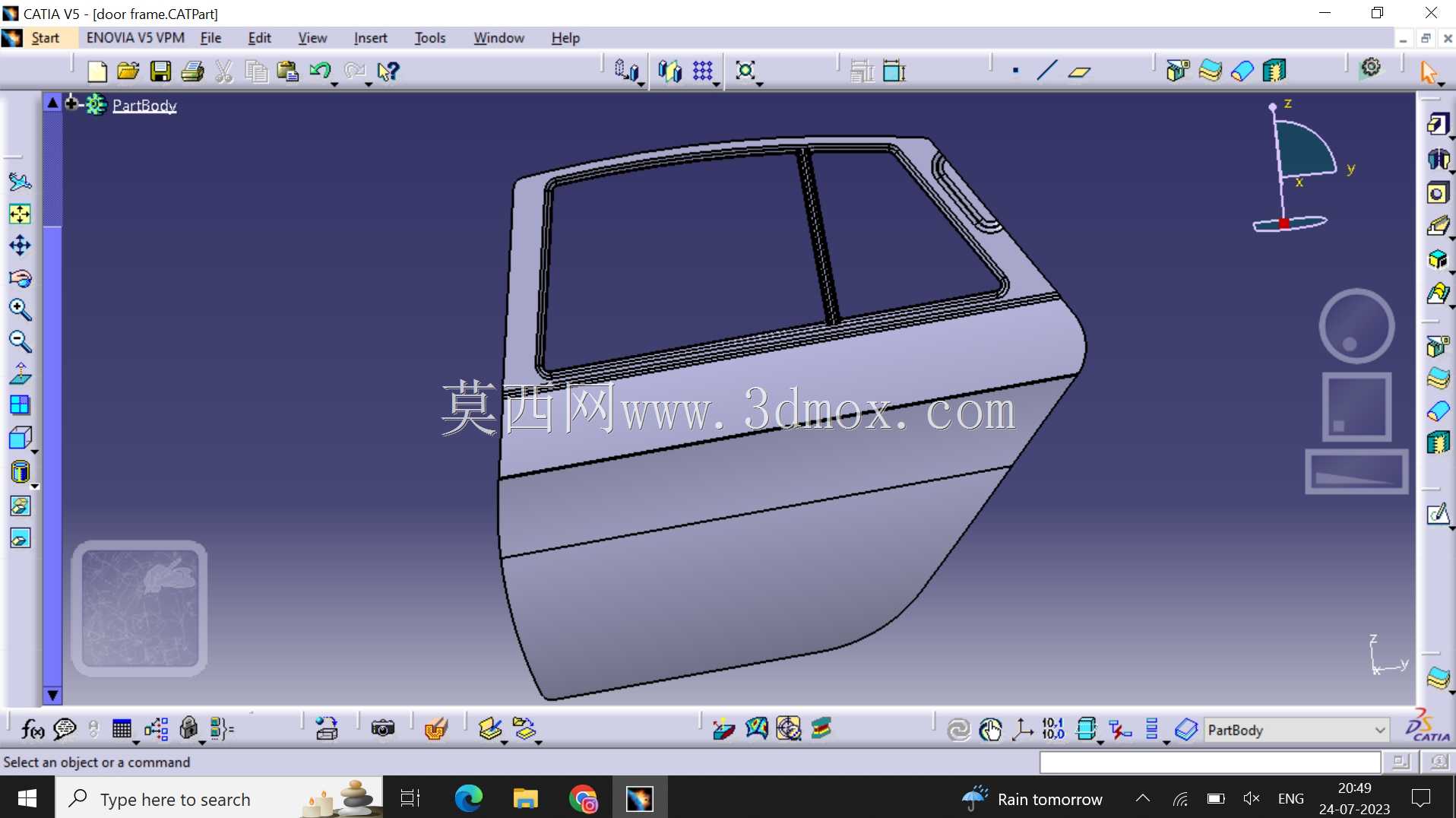Screen dimensions: 1456x818
Task: Click the Update gear icon
Action: [1371, 68]
